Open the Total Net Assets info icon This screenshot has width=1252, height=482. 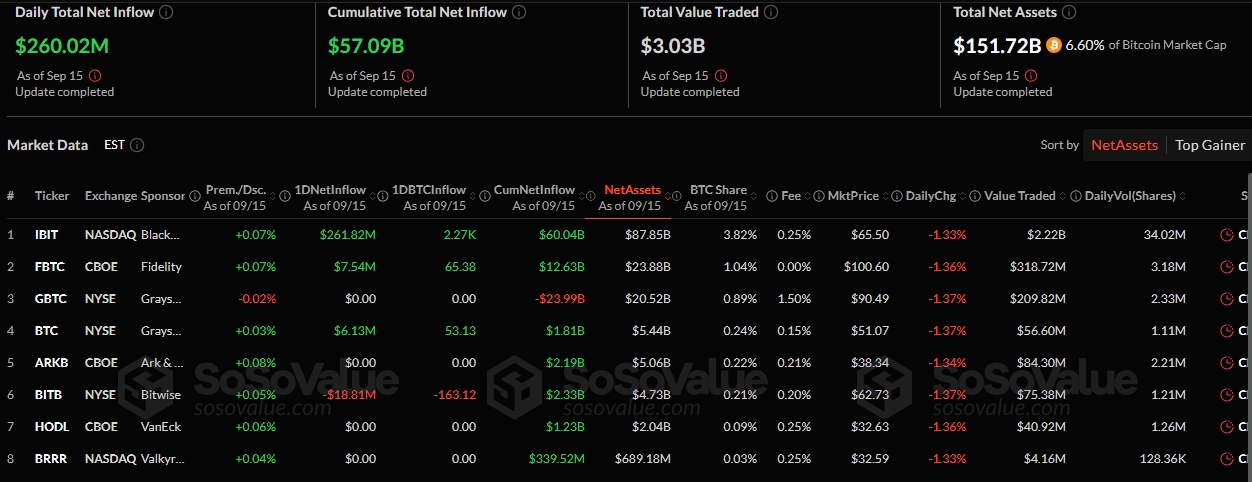pyautogui.click(x=1068, y=13)
